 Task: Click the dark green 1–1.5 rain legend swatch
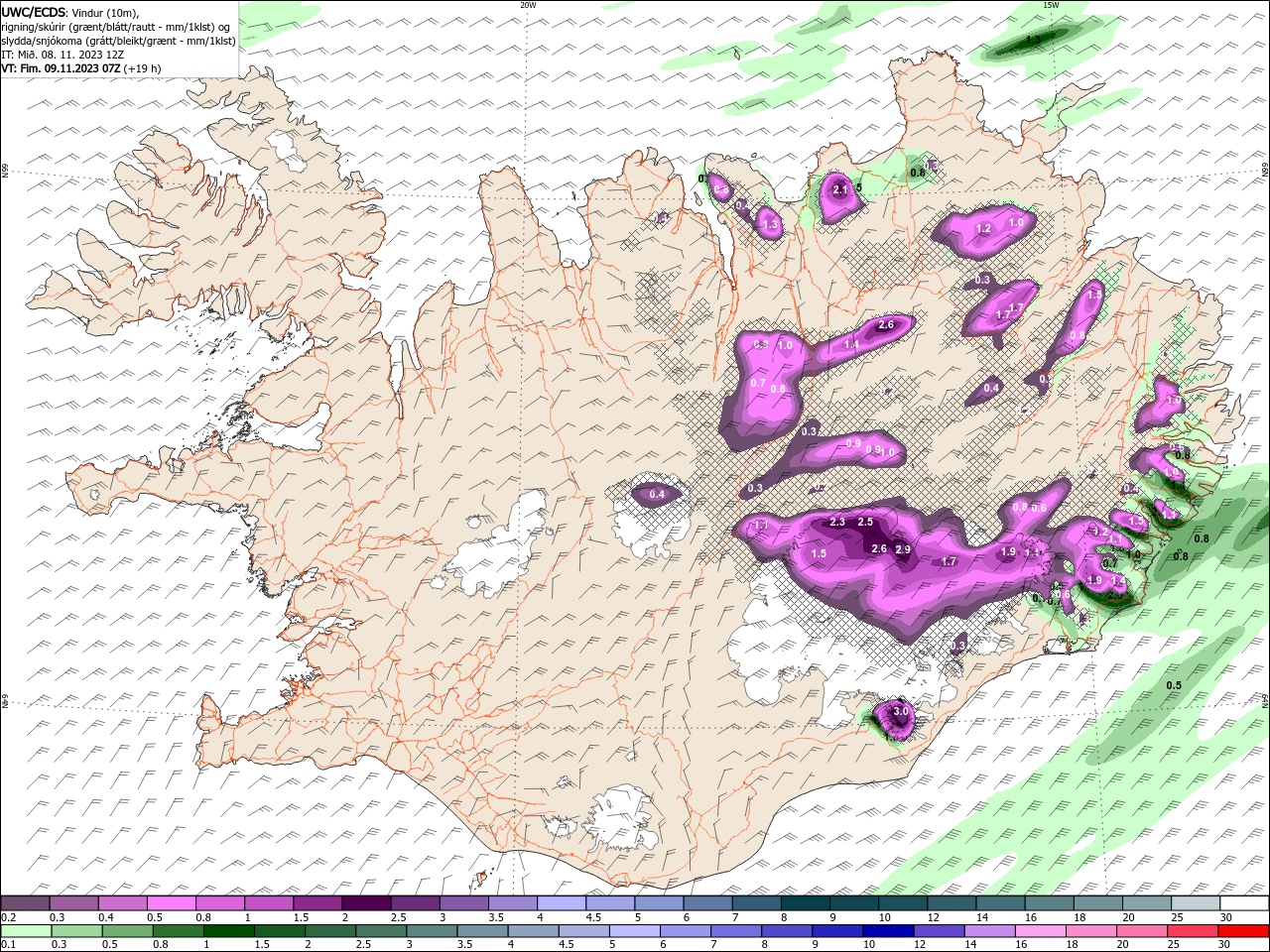228,931
